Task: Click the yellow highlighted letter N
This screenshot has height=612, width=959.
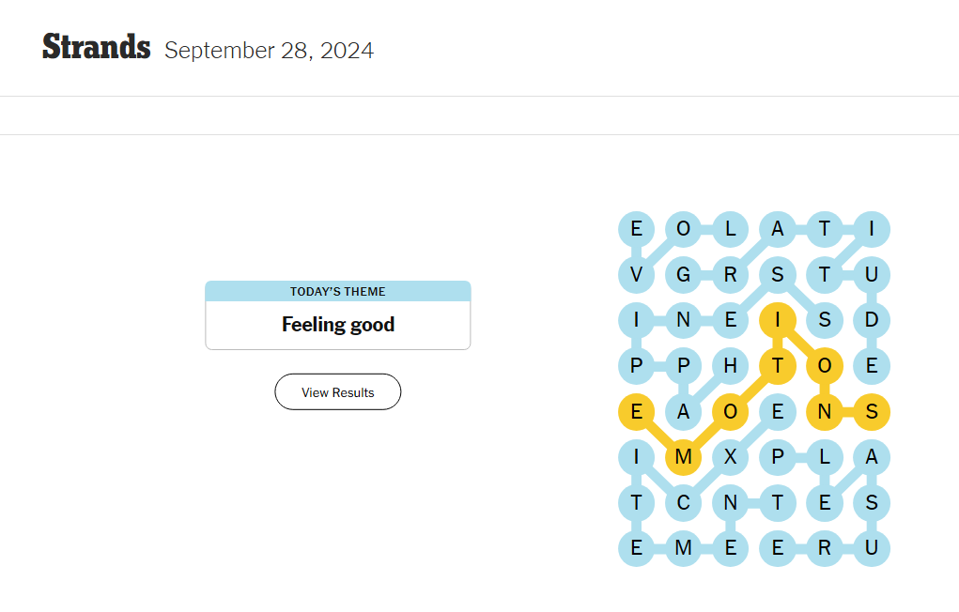Action: point(824,411)
